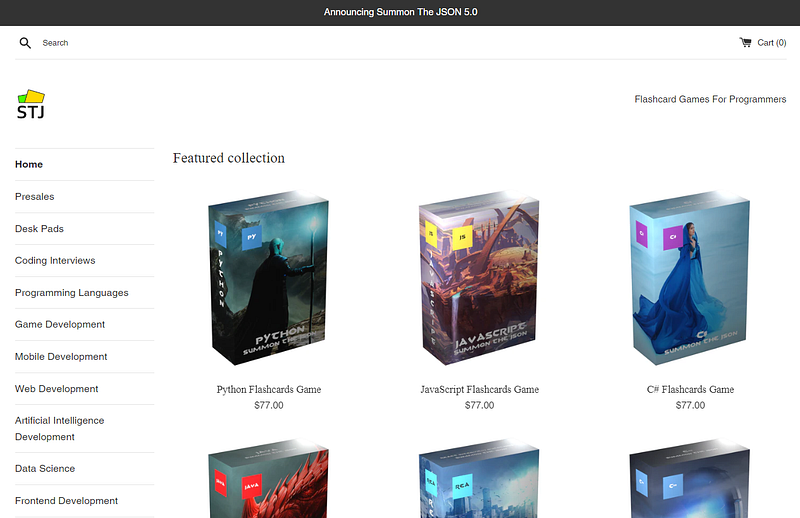
Task: Click Python Flashcards Game title
Action: [269, 389]
